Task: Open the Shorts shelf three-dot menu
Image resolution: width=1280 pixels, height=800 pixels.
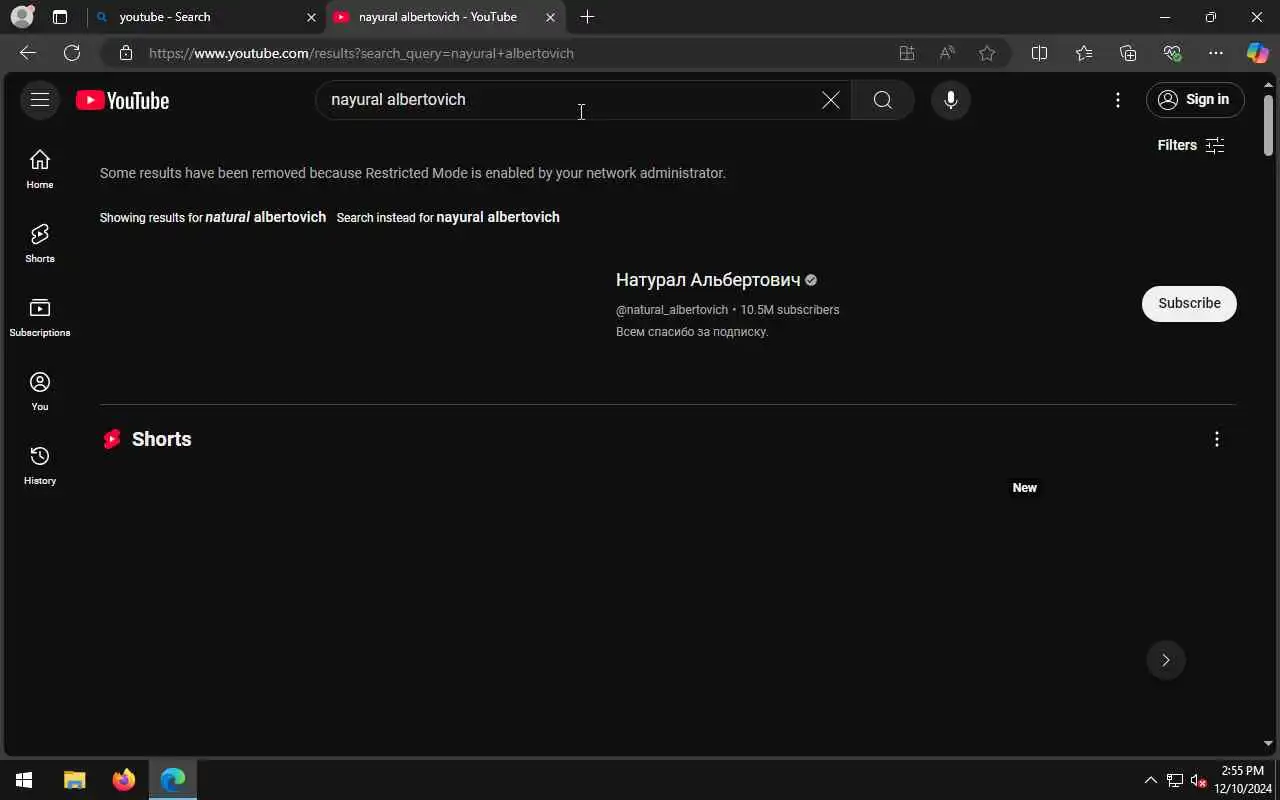Action: 1217,439
